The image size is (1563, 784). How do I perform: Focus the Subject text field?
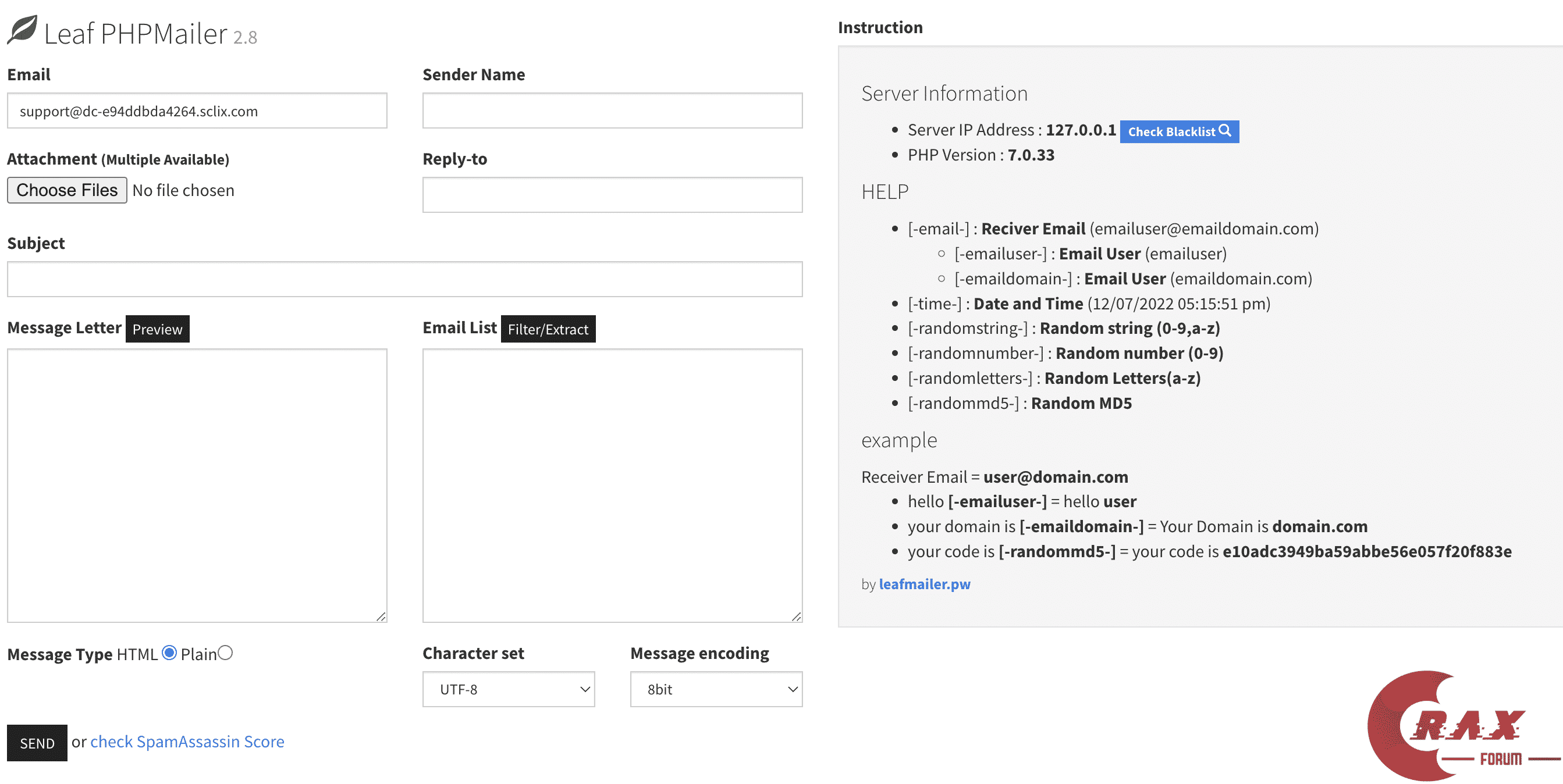(x=404, y=280)
